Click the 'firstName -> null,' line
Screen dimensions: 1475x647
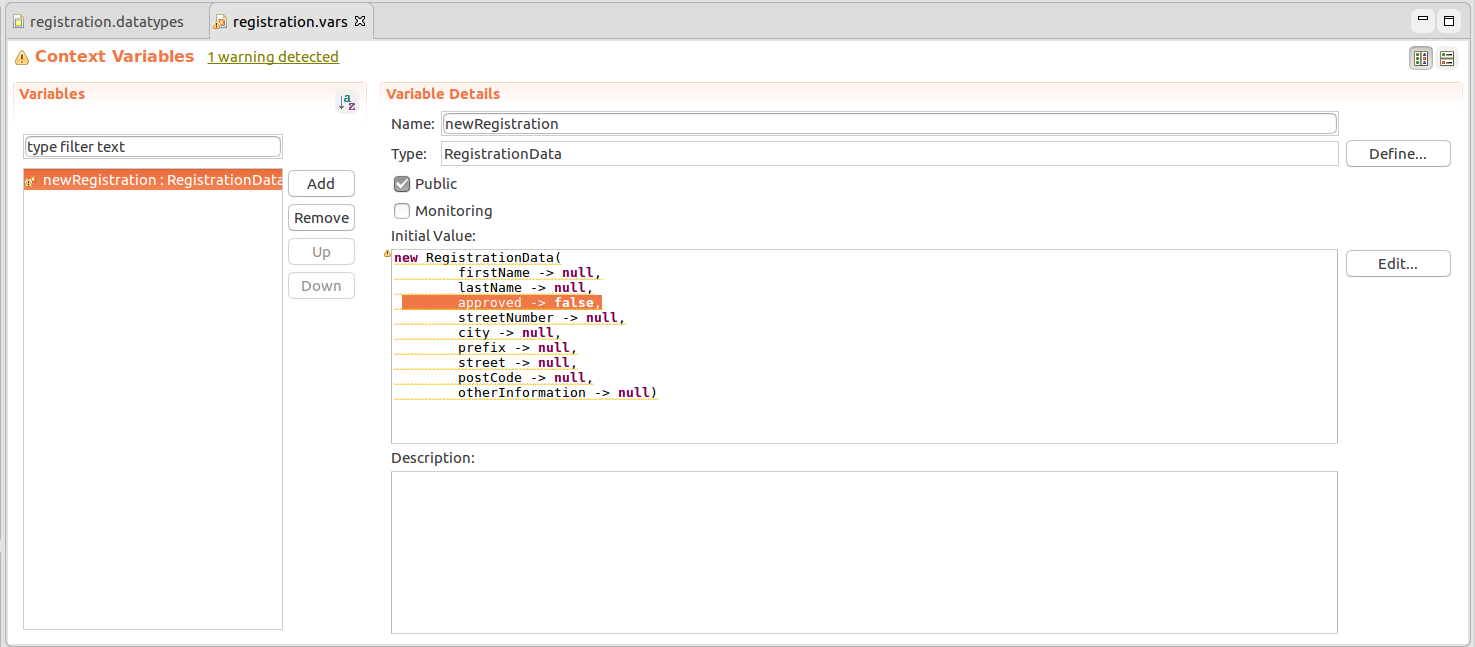[530, 273]
